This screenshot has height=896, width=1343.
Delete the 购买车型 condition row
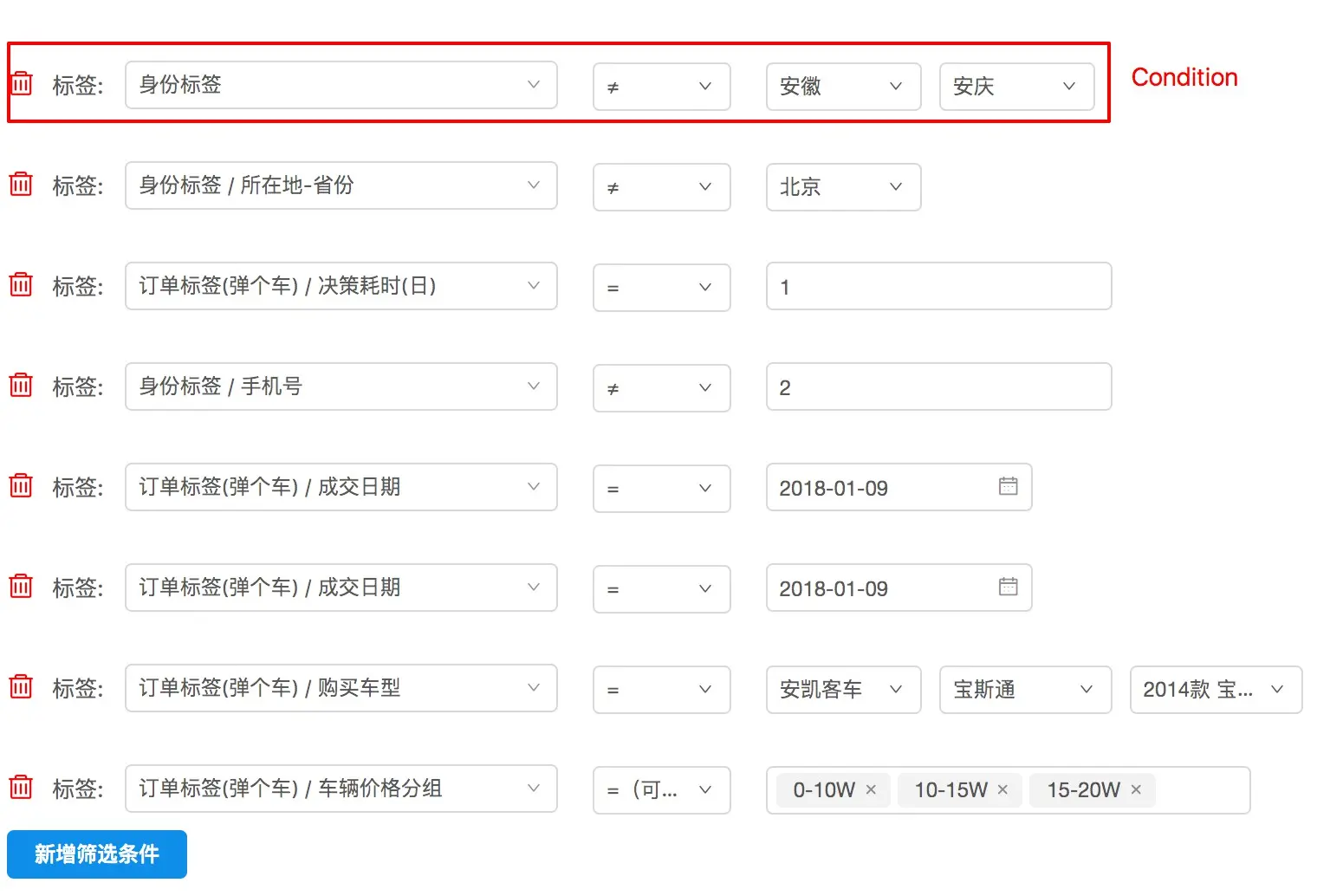(21, 687)
